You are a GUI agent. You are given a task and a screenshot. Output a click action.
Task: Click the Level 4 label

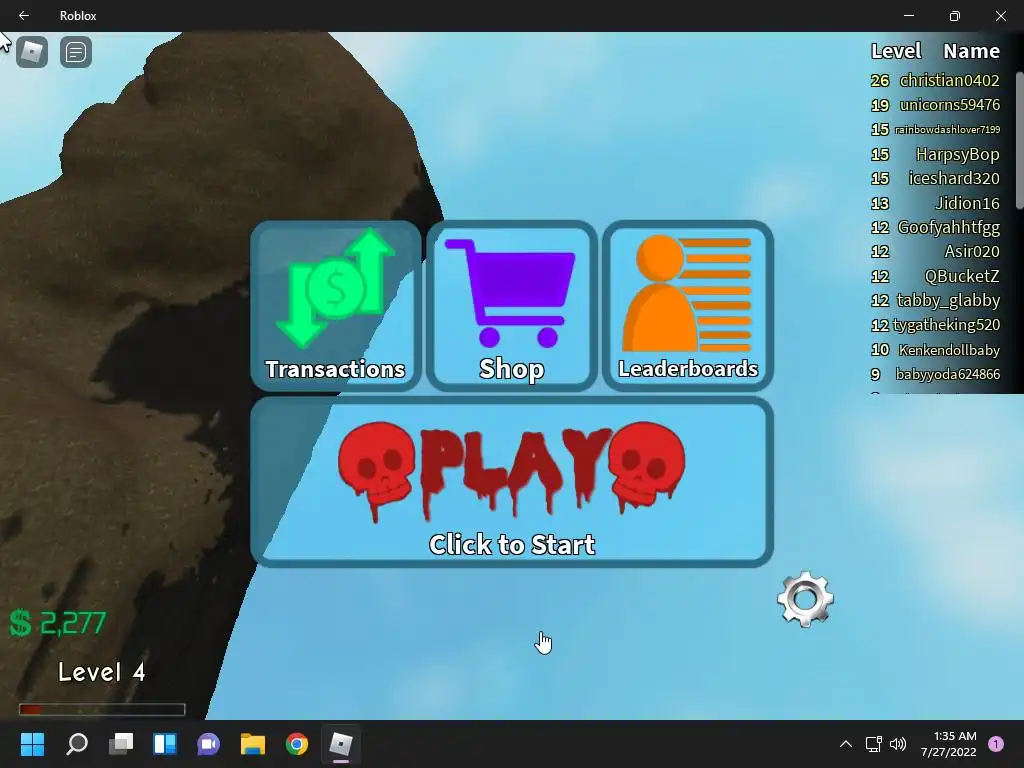(102, 672)
